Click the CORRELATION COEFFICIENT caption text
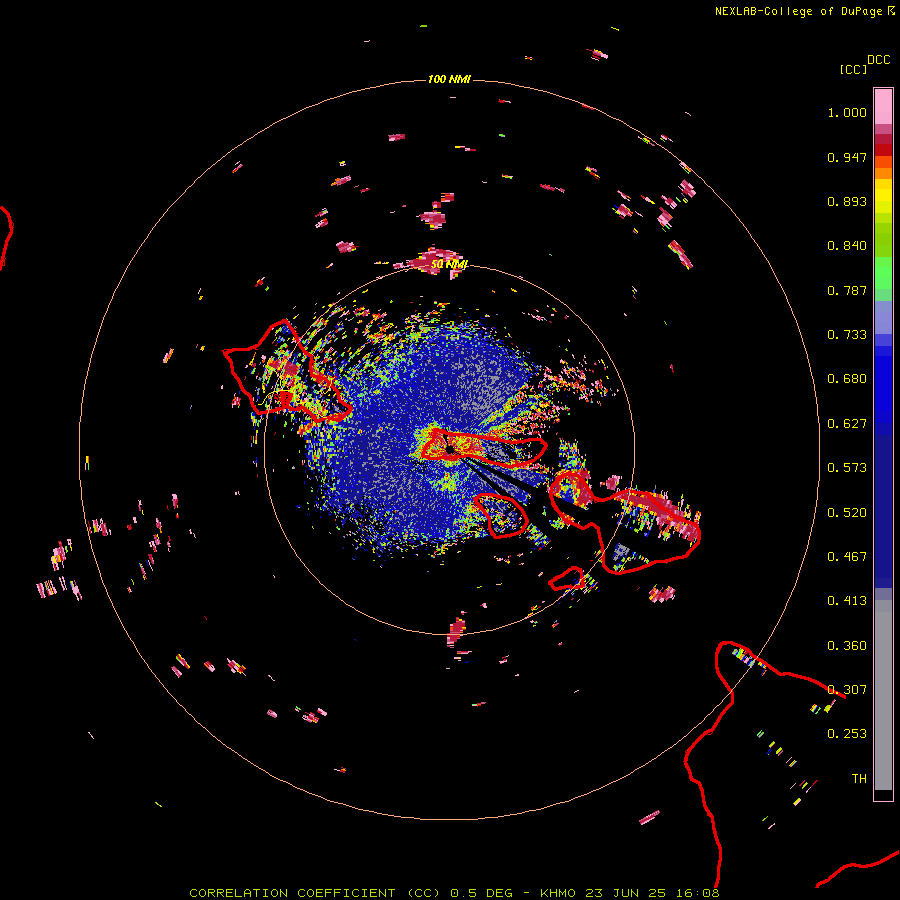The width and height of the screenshot is (900, 900). tap(292, 893)
